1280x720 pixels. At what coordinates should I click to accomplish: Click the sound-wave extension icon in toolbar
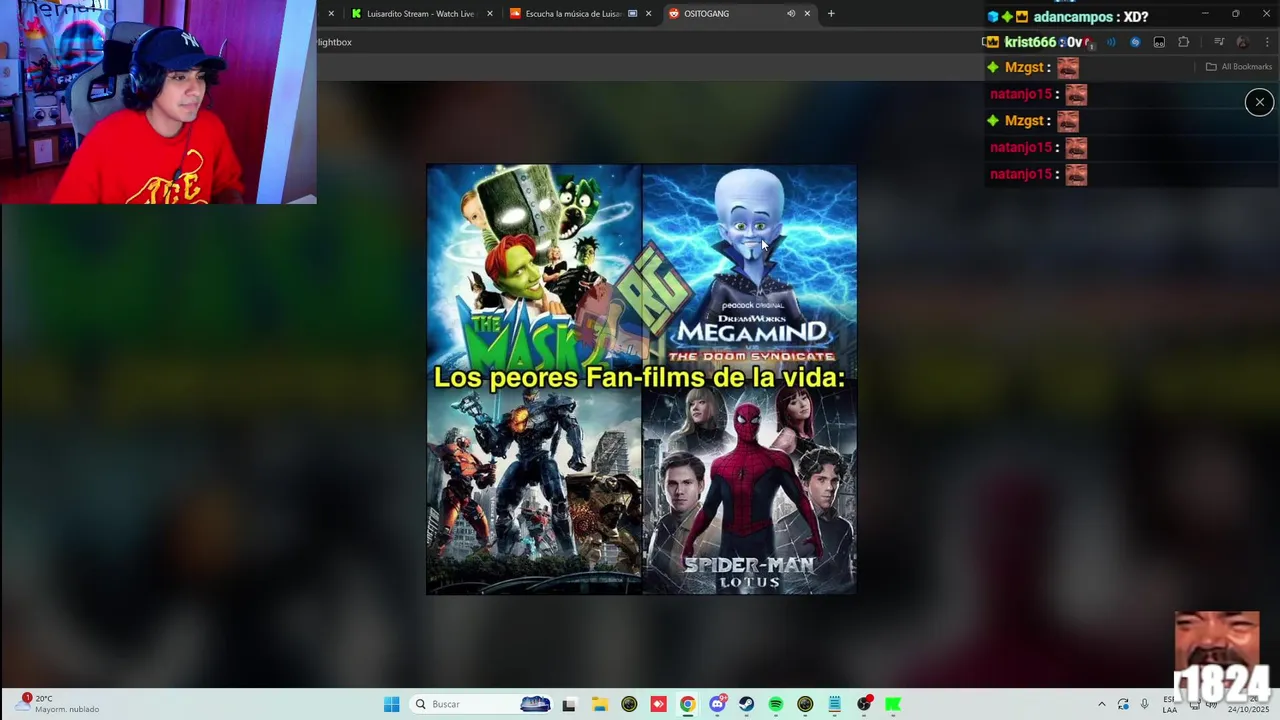[1110, 42]
